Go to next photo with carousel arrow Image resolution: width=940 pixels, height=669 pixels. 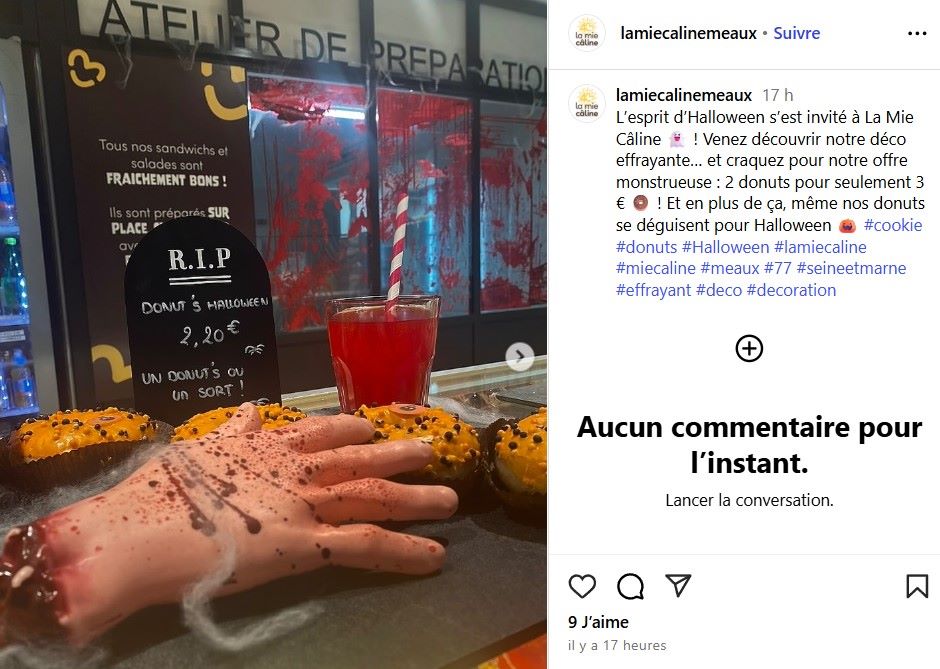click(520, 357)
